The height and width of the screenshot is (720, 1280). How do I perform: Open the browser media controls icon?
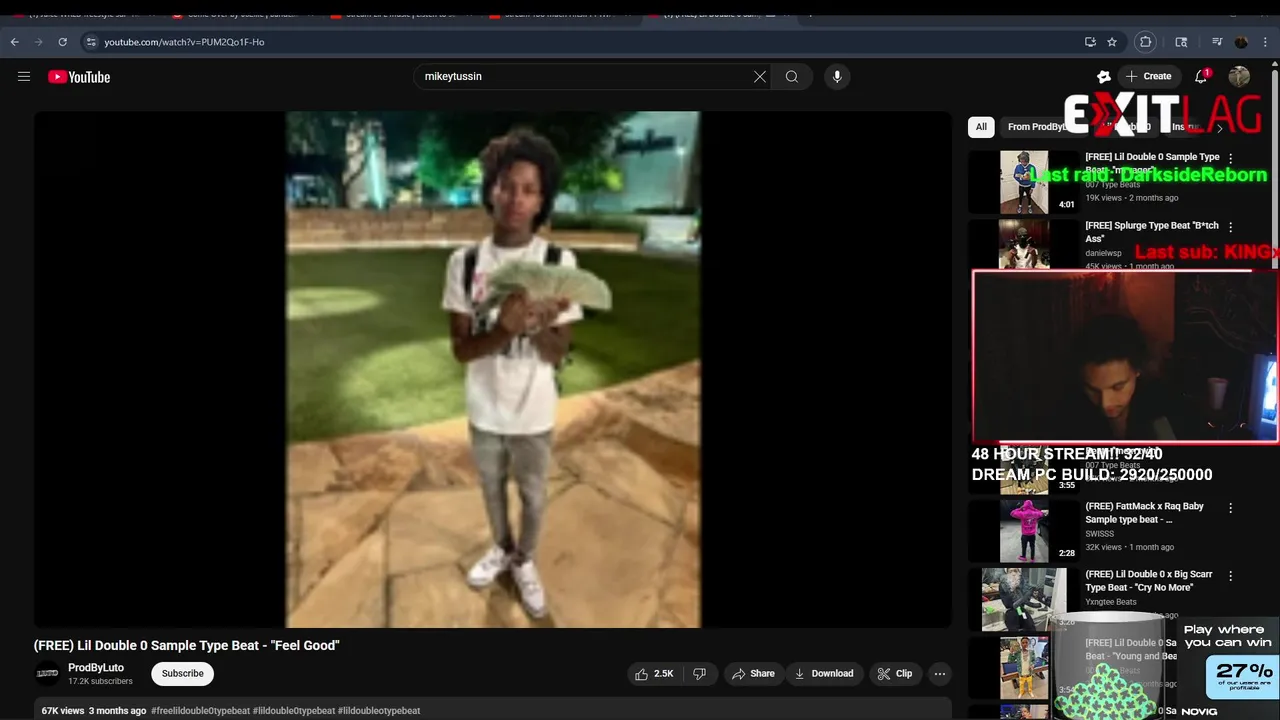(1217, 42)
